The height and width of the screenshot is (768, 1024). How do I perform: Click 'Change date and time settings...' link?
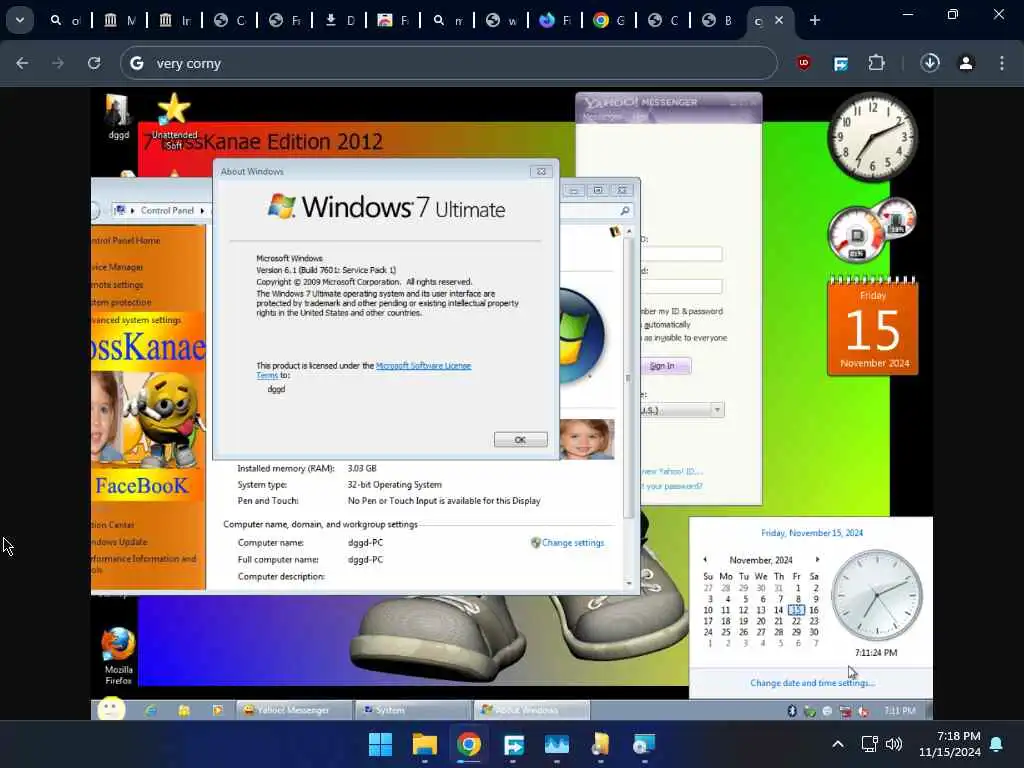click(x=812, y=683)
